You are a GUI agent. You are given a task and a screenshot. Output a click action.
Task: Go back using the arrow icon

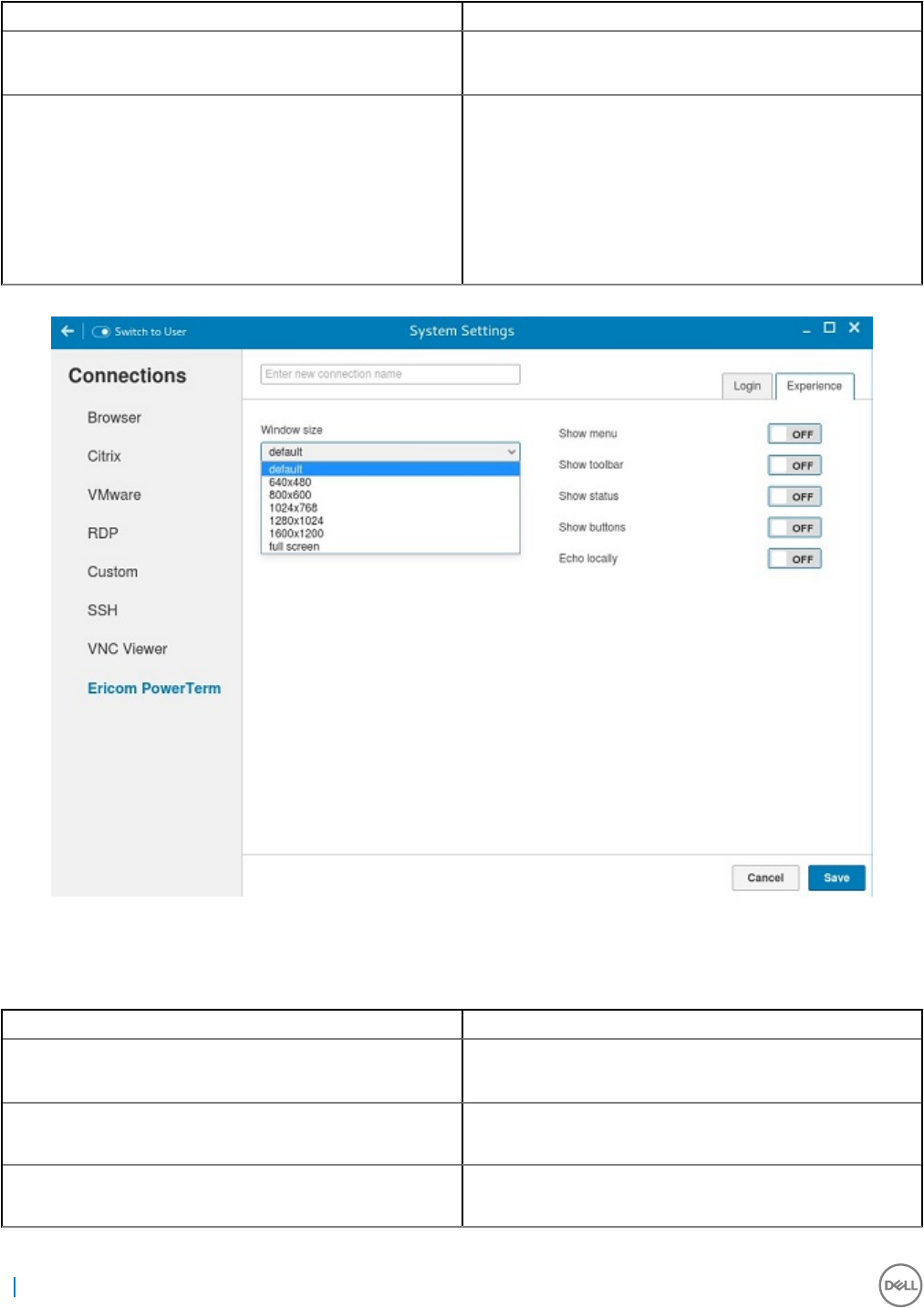pos(67,331)
